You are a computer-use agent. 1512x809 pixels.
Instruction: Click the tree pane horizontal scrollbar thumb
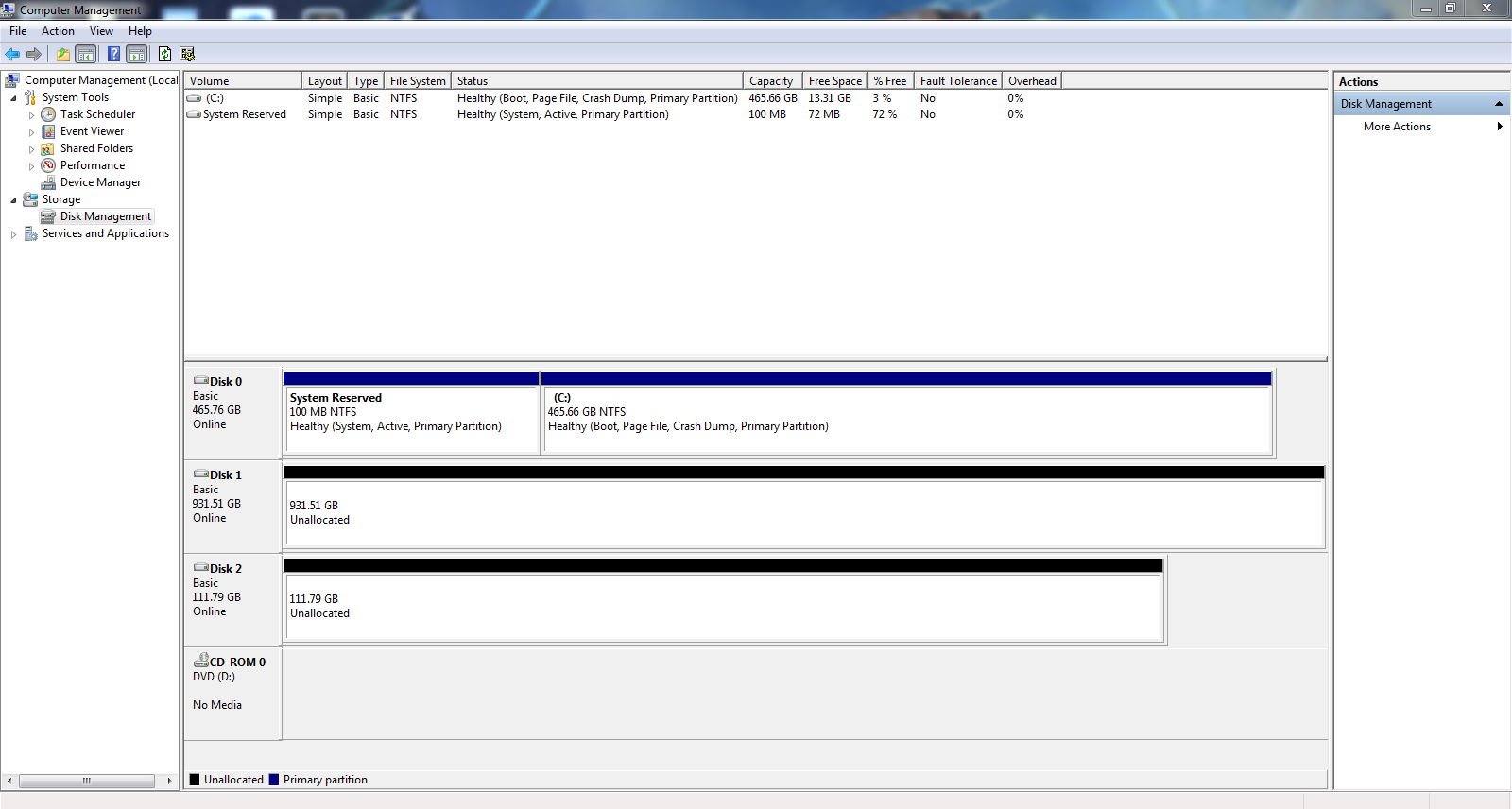pyautogui.click(x=87, y=781)
